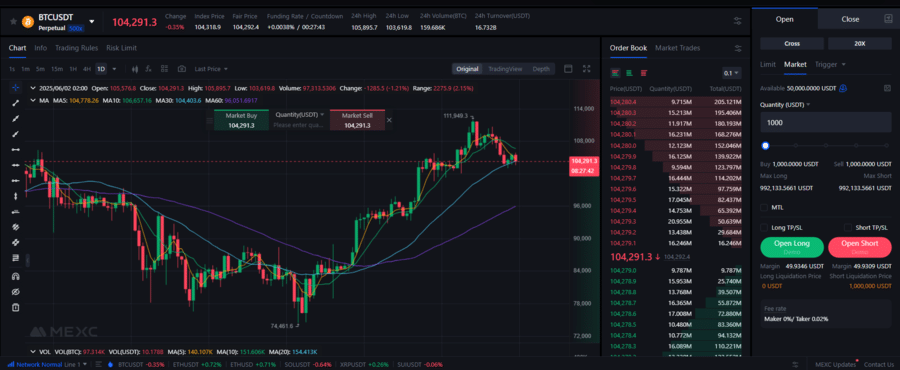Show the combined buy/sell order book view

tap(615, 73)
